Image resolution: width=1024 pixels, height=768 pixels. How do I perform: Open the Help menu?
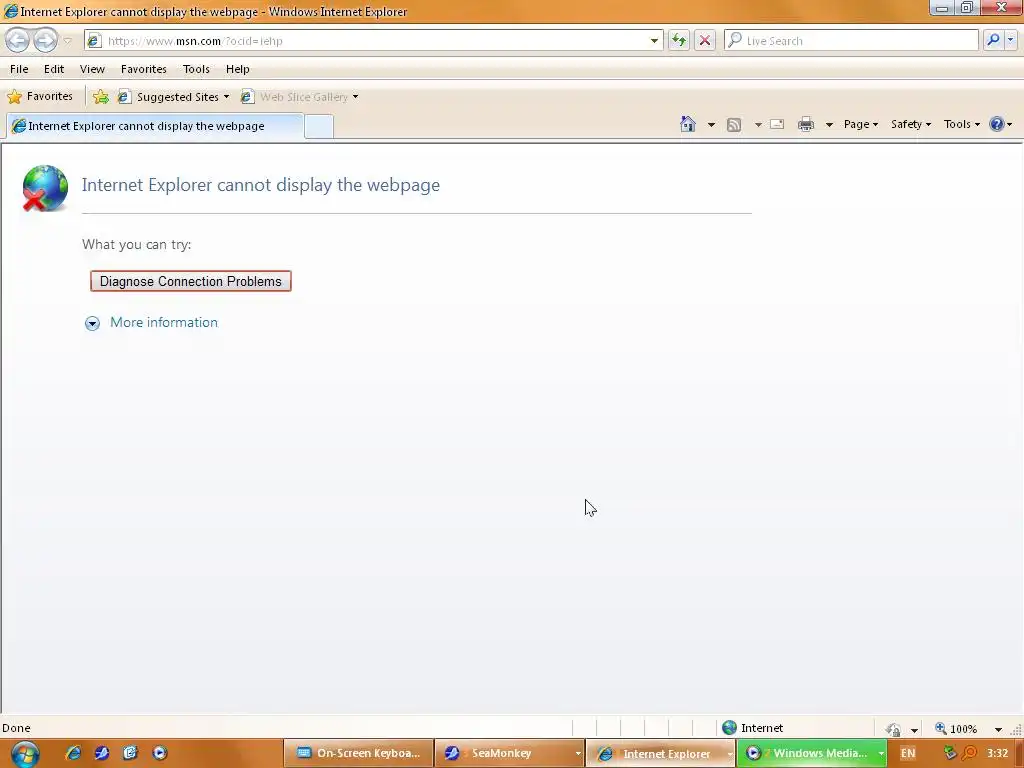238,69
